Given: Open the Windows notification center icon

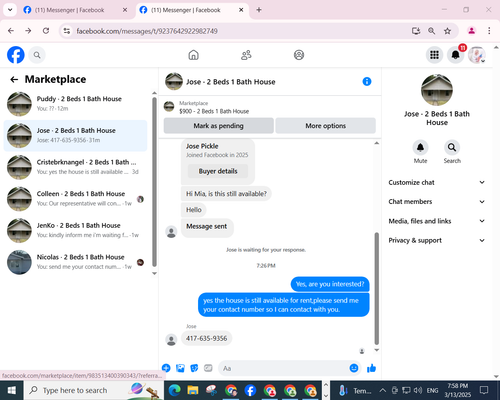Looking at the screenshot, I should point(484,390).
